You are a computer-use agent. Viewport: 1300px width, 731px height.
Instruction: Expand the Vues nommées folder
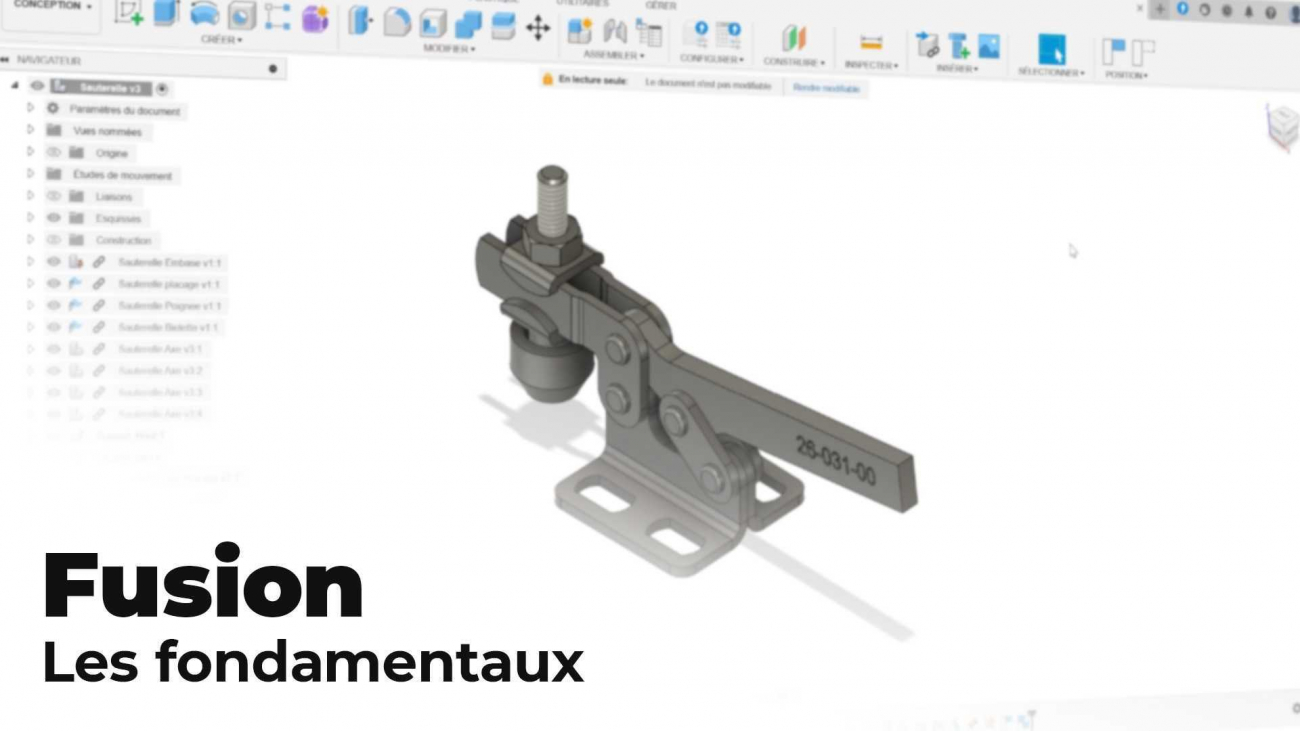tap(30, 130)
